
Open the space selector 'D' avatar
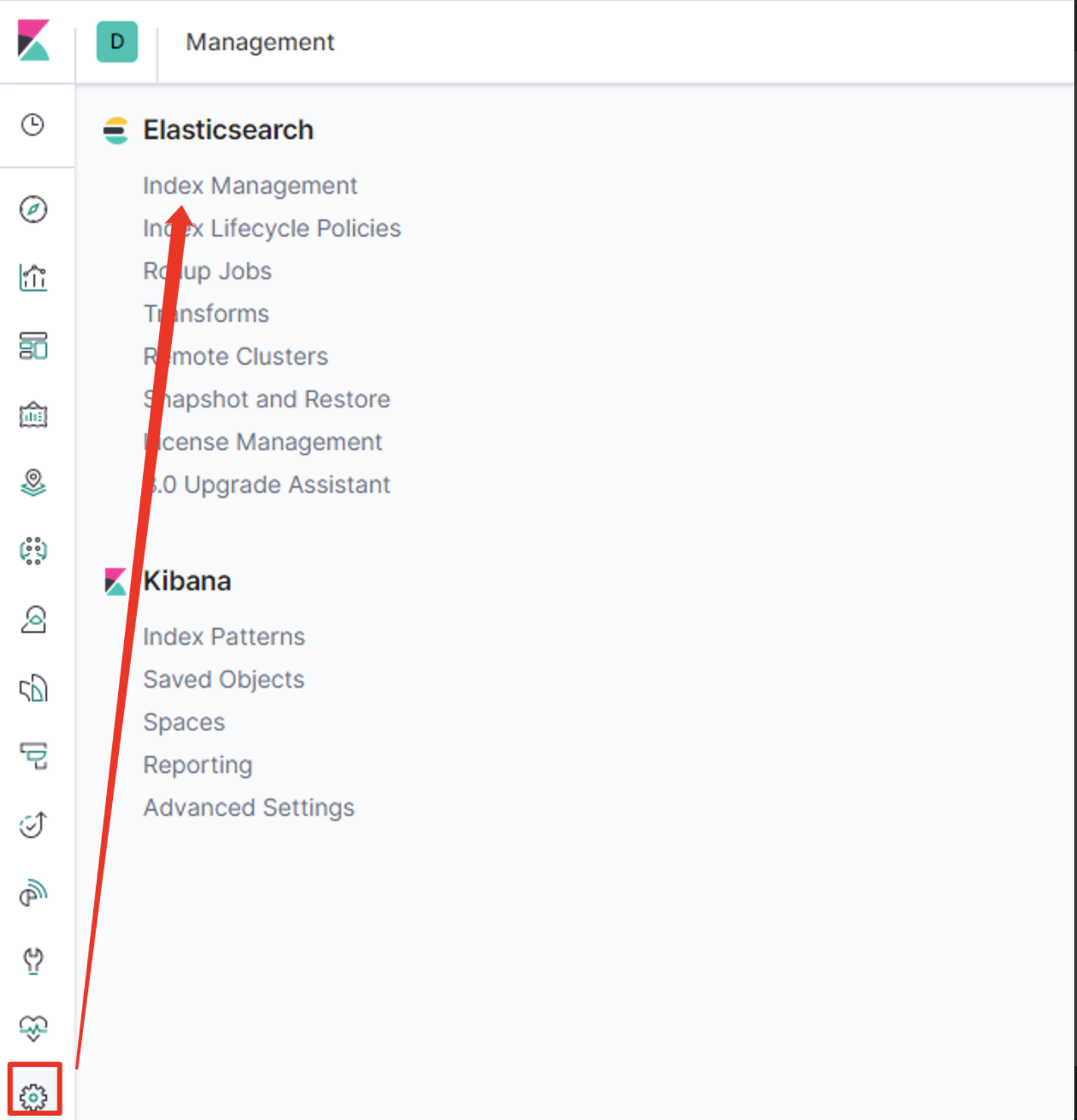[117, 42]
